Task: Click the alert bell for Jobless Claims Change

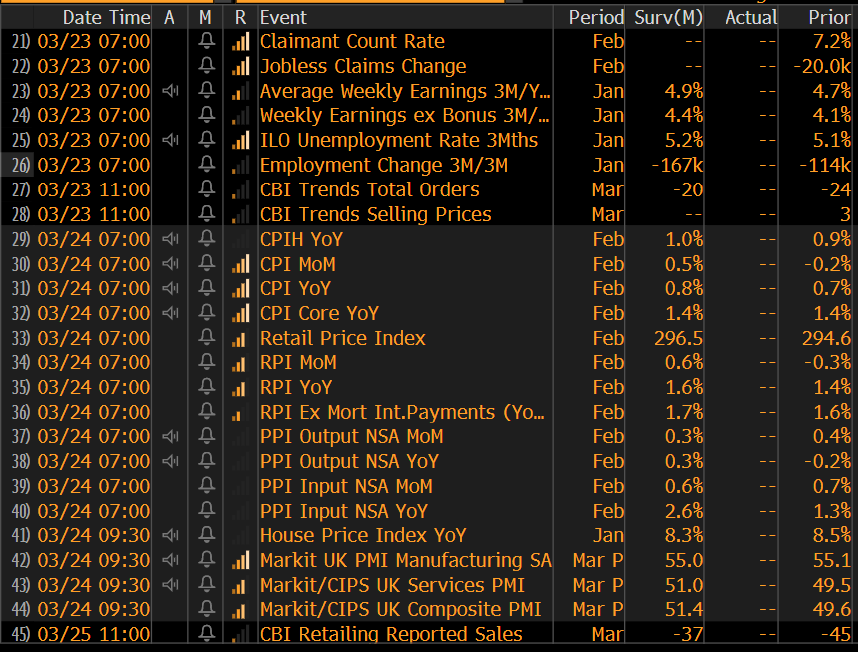Action: 206,66
